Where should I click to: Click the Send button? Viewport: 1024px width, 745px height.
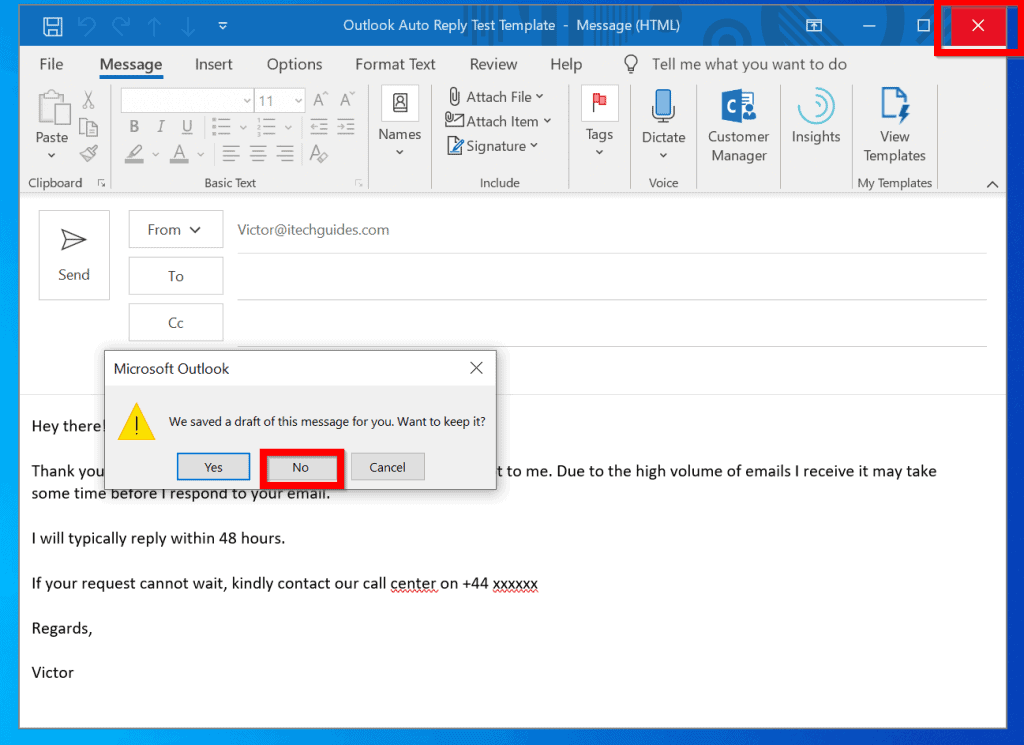(x=74, y=255)
